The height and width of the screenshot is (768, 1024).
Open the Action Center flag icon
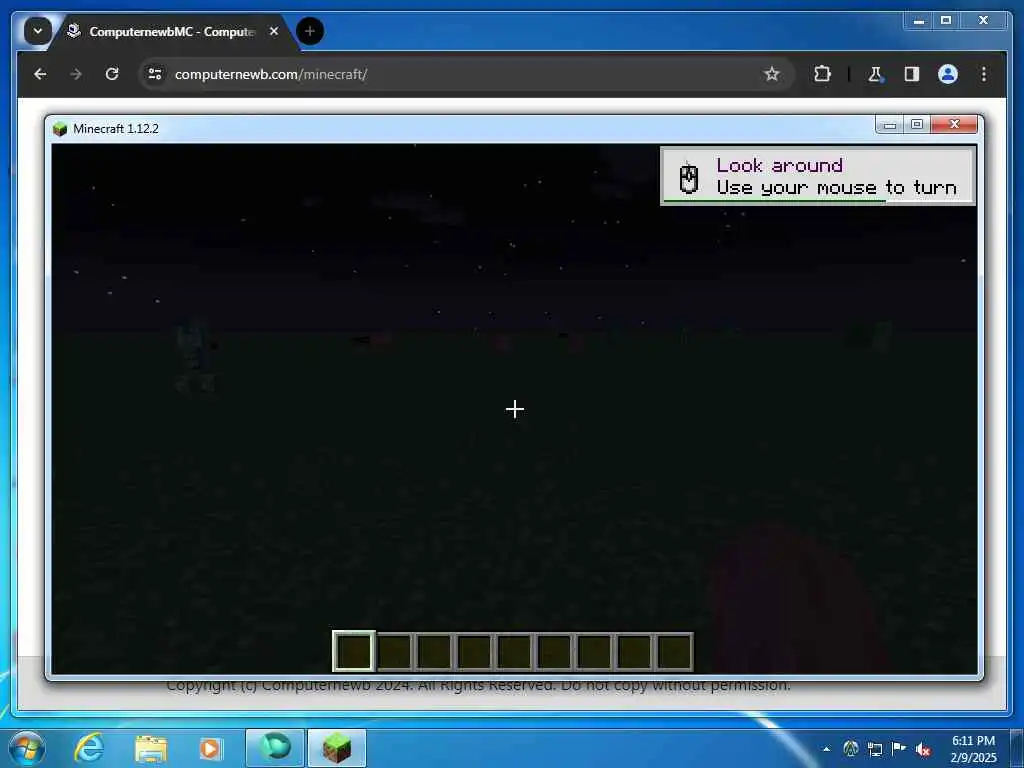click(899, 748)
